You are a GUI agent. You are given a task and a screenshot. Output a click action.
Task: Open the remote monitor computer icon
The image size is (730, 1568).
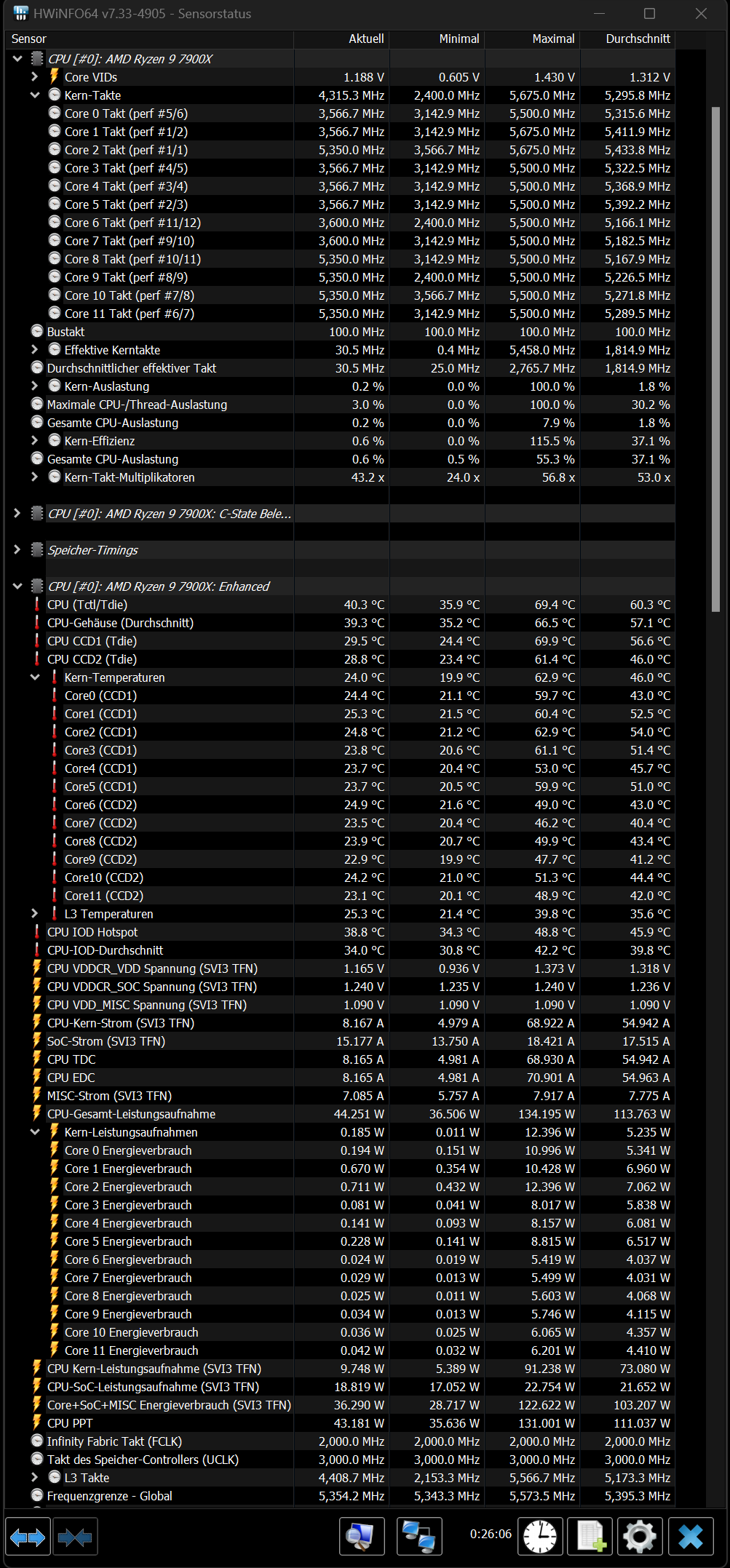pos(362,1537)
